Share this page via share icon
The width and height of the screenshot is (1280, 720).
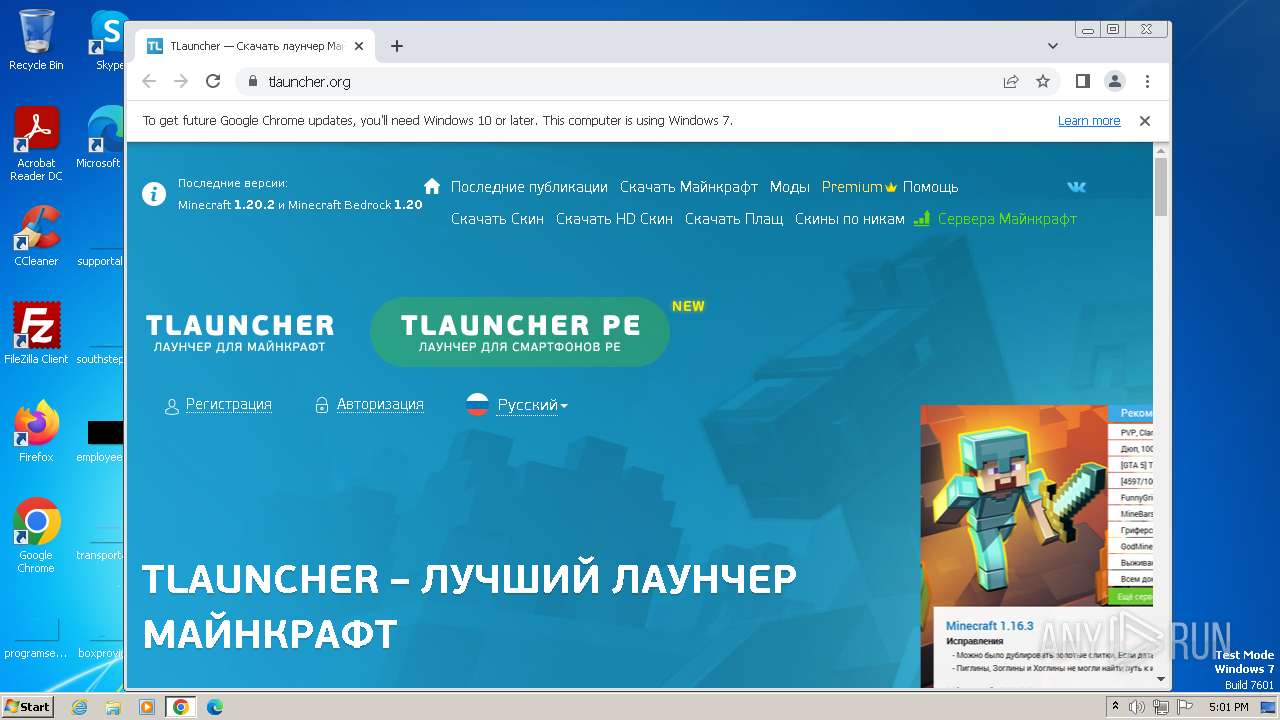coord(1011,82)
